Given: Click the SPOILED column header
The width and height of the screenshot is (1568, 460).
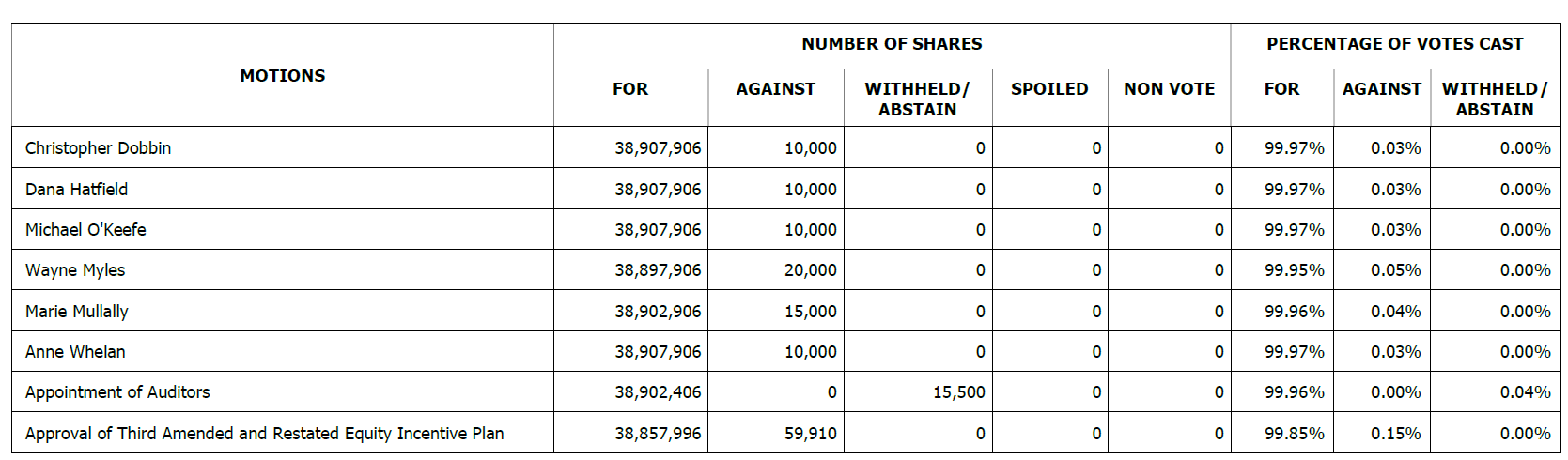Looking at the screenshot, I should [x=1048, y=89].
